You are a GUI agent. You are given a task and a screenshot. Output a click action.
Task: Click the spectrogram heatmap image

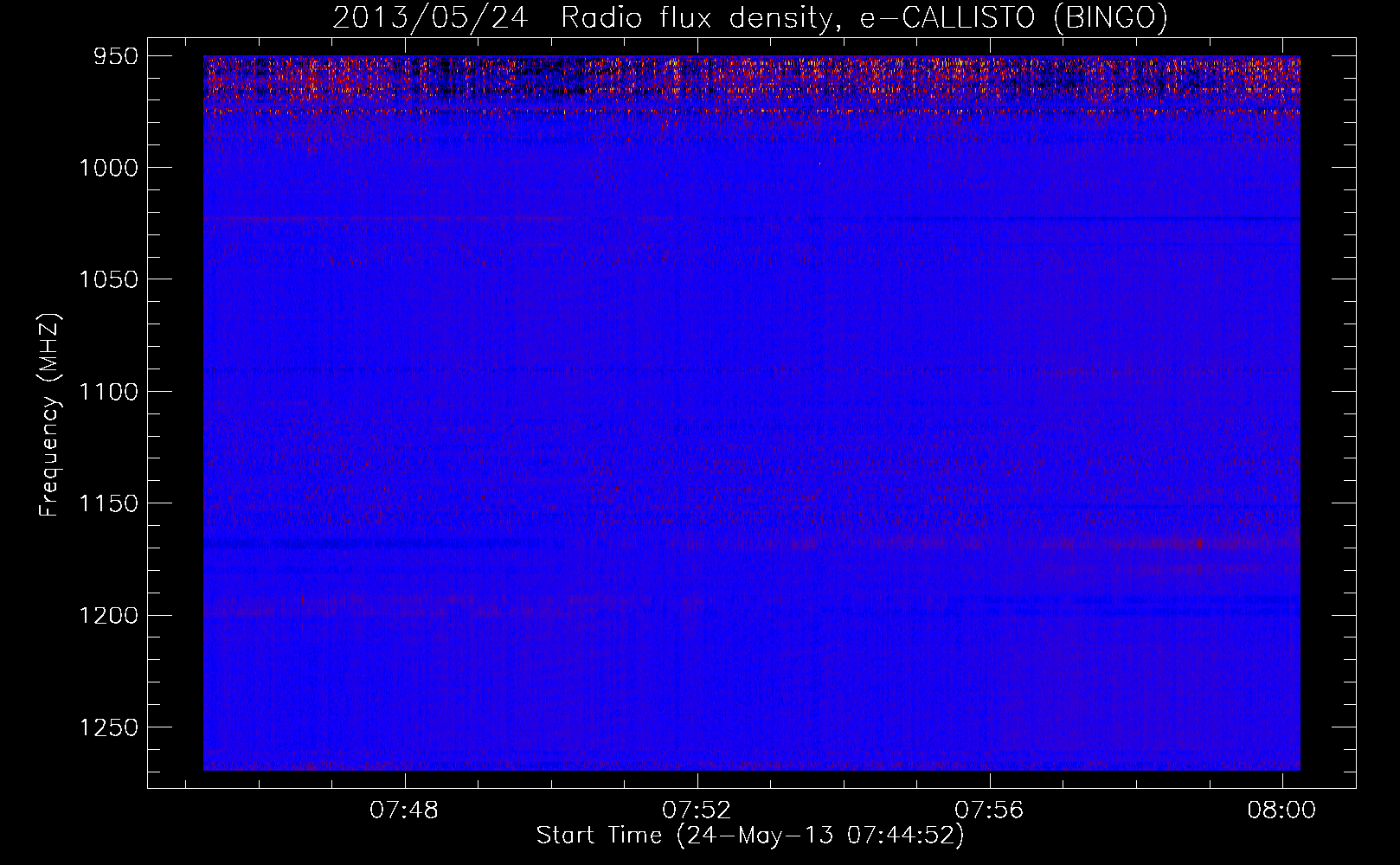[752, 413]
